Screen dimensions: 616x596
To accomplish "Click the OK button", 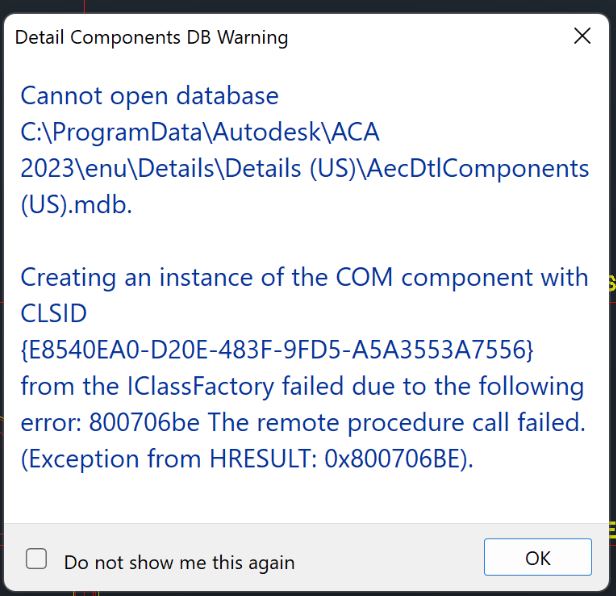I will click(x=538, y=558).
